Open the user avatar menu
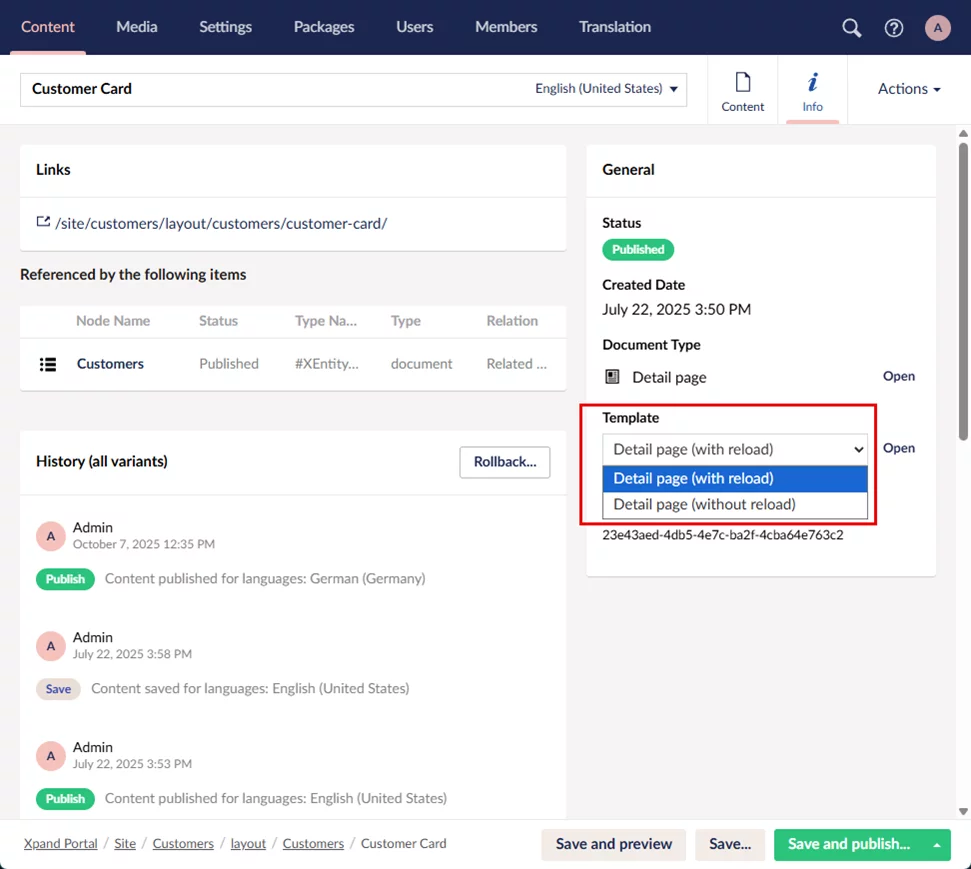The image size is (971, 869). [x=937, y=28]
